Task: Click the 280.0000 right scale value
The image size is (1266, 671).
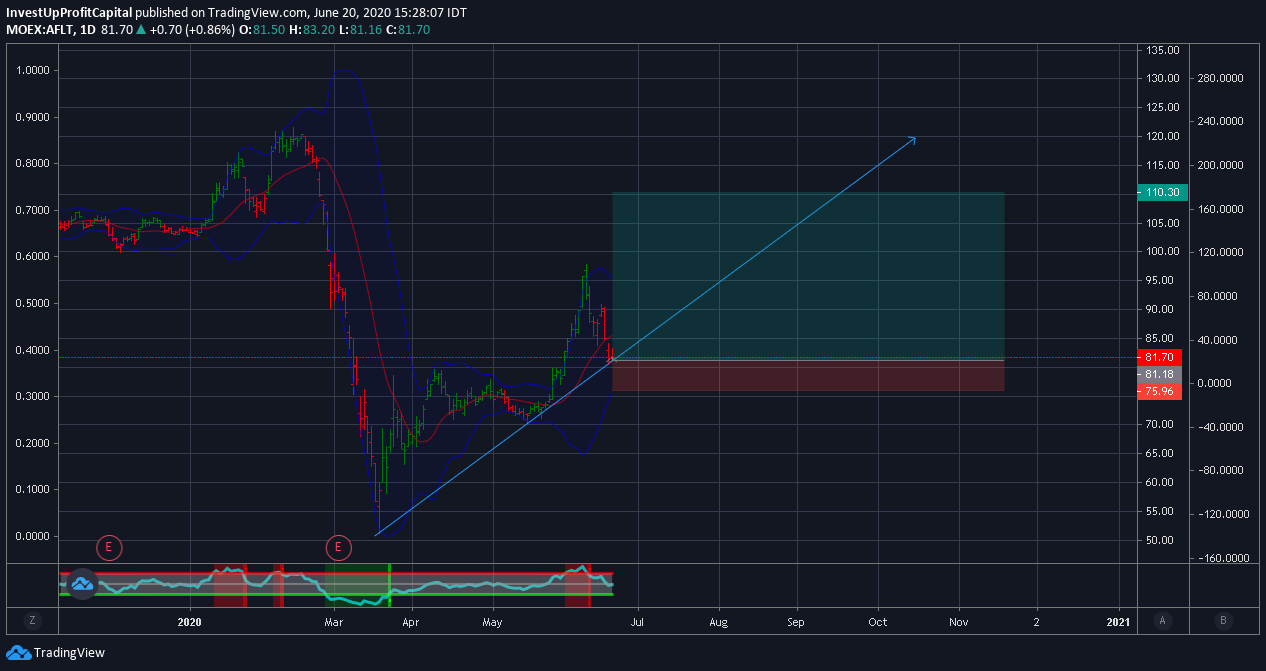Action: click(x=1222, y=78)
